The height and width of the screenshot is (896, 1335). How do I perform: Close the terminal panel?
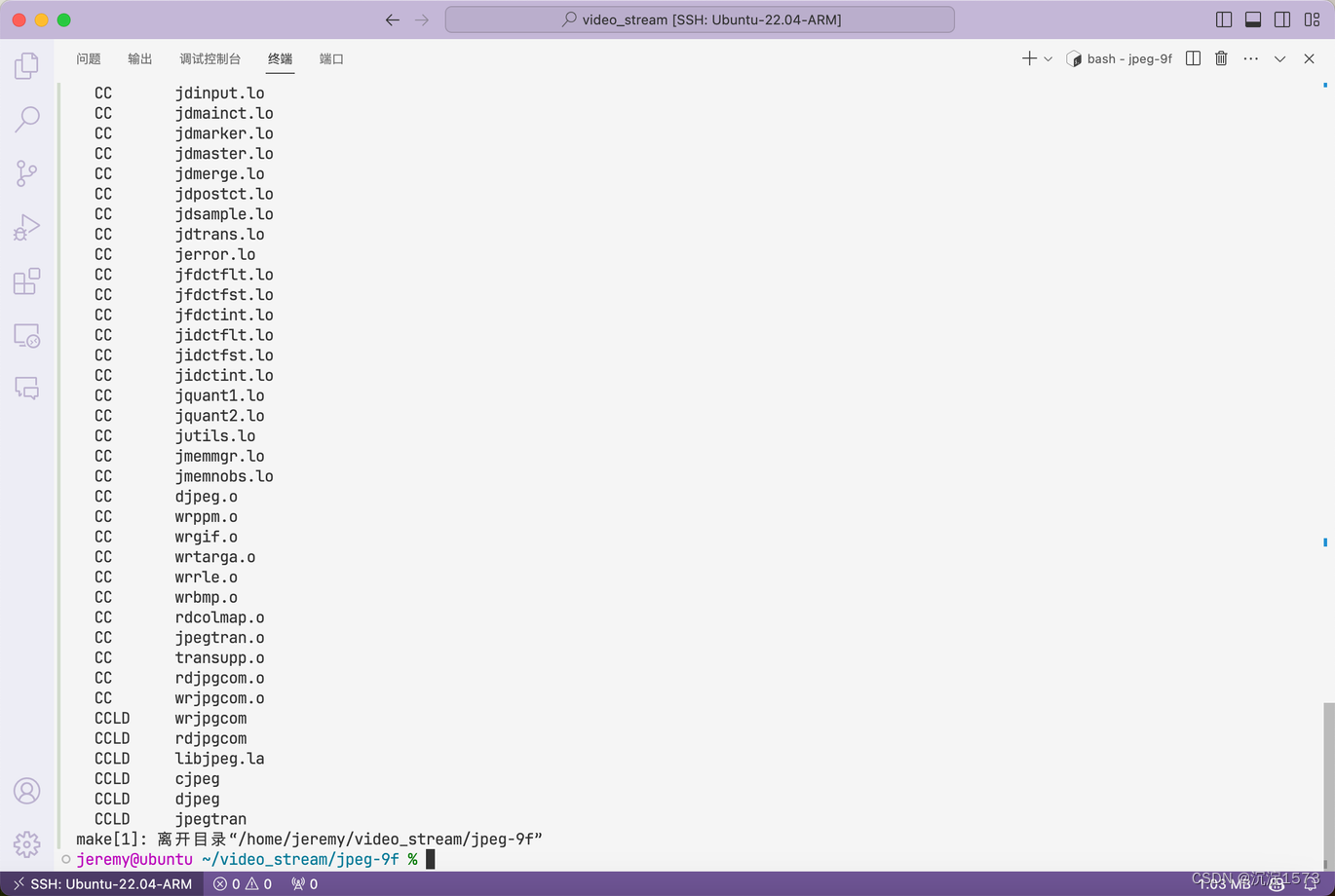pyautogui.click(x=1310, y=58)
